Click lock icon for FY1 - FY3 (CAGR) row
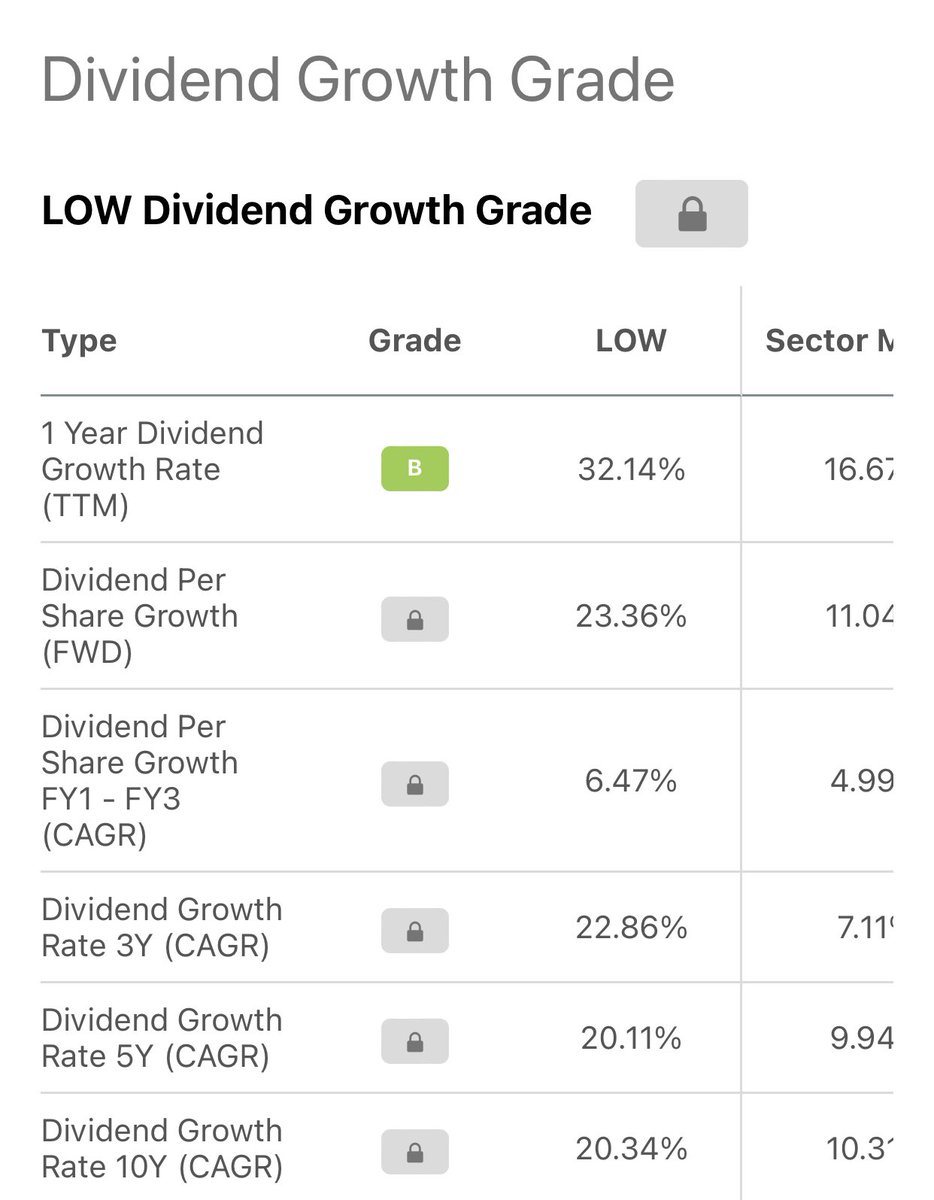The width and height of the screenshot is (934, 1200). (415, 784)
